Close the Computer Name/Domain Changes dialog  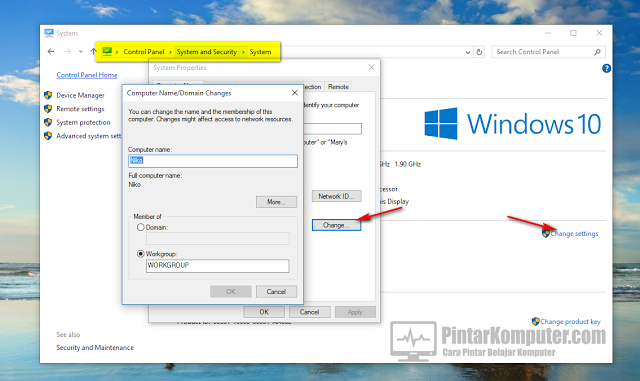[x=295, y=93]
